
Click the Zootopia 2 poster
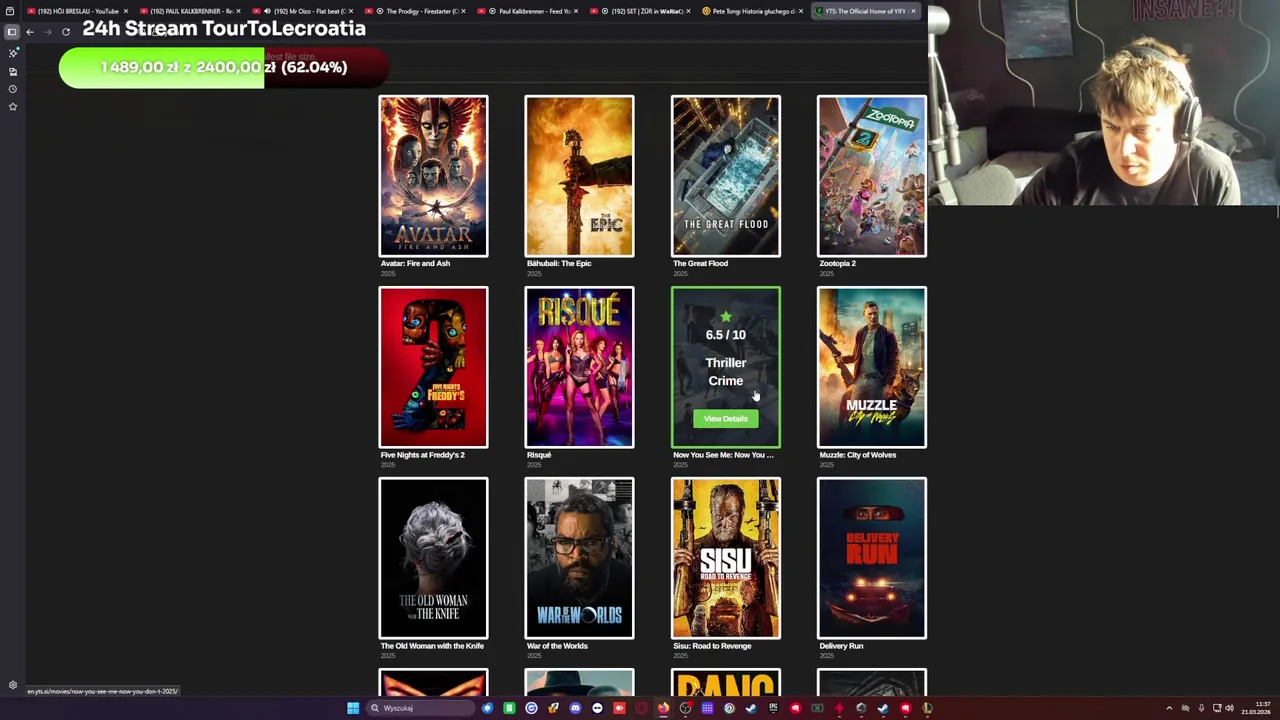(872, 176)
